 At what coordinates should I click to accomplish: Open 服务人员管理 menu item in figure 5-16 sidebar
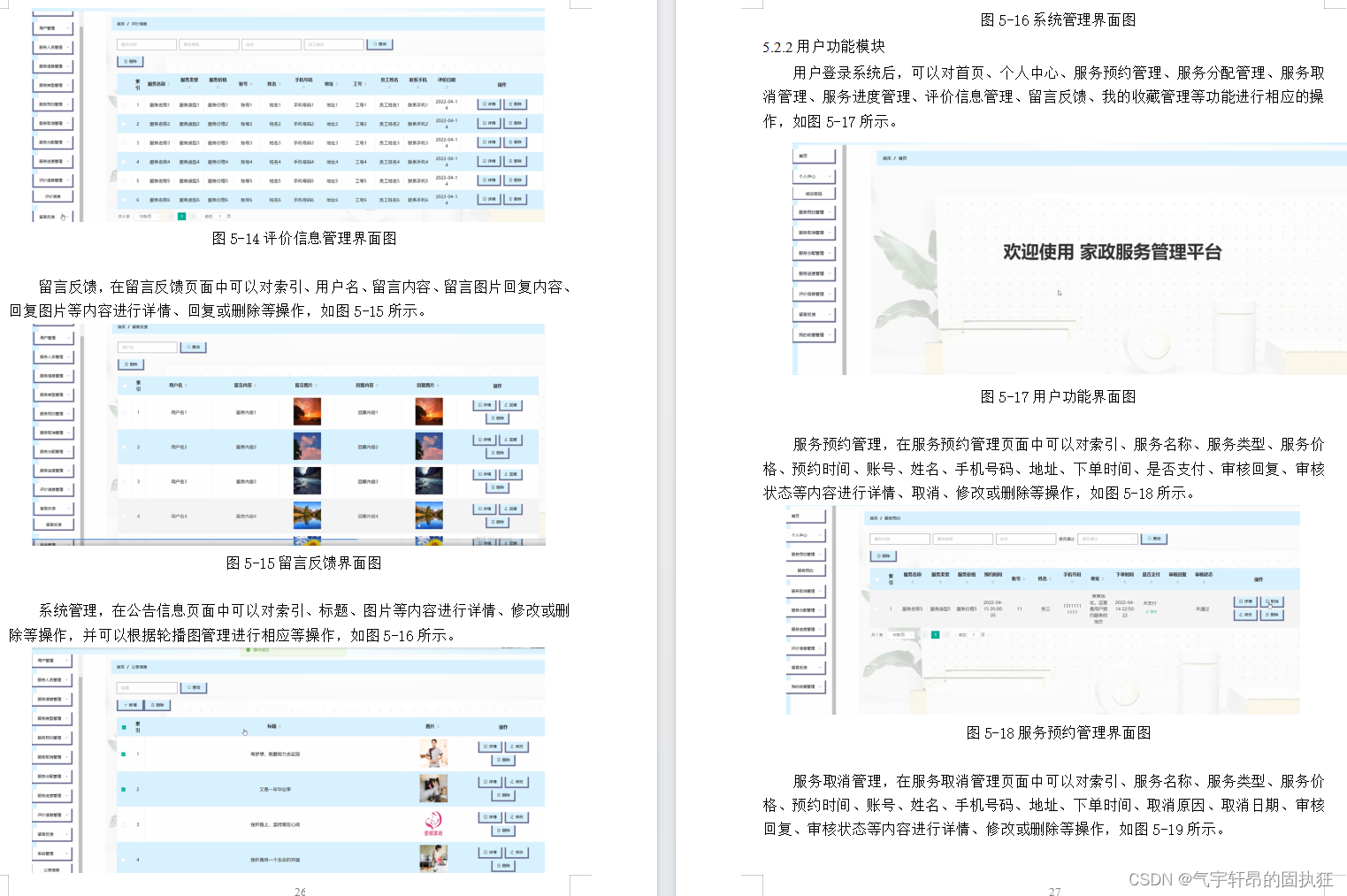tap(53, 680)
